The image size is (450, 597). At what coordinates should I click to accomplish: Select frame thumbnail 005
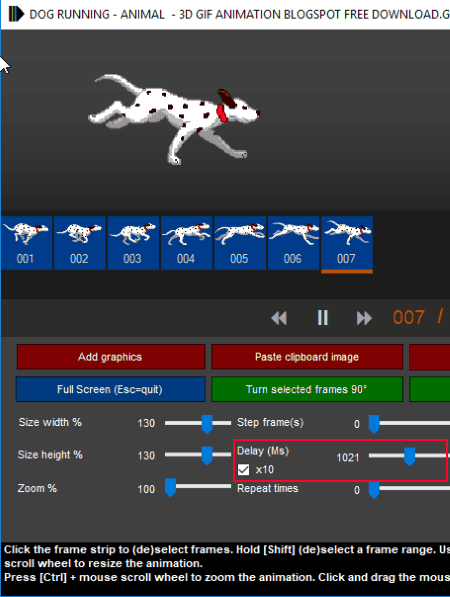pos(240,243)
